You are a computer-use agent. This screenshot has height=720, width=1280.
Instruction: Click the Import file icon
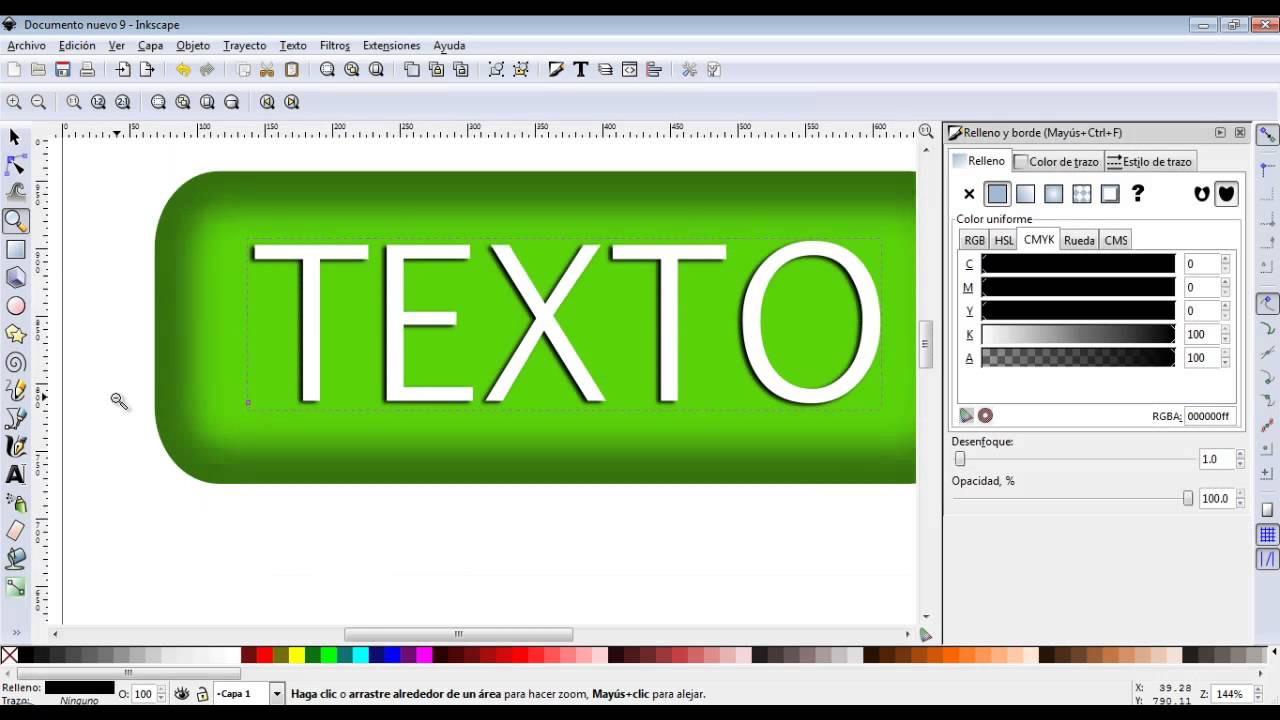point(123,69)
